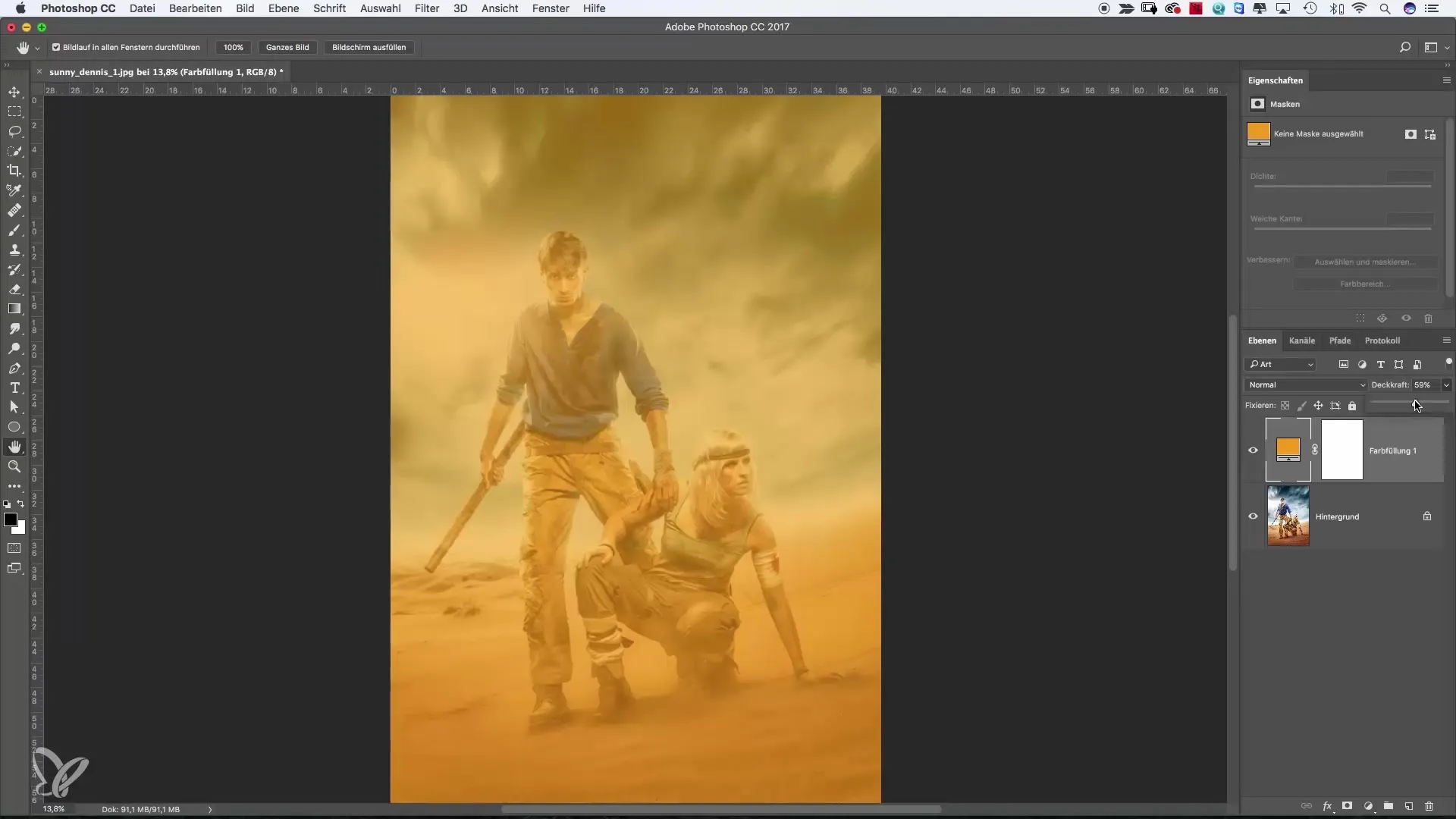Hide the Hintergrund layer
Image resolution: width=1456 pixels, height=819 pixels.
[x=1253, y=516]
